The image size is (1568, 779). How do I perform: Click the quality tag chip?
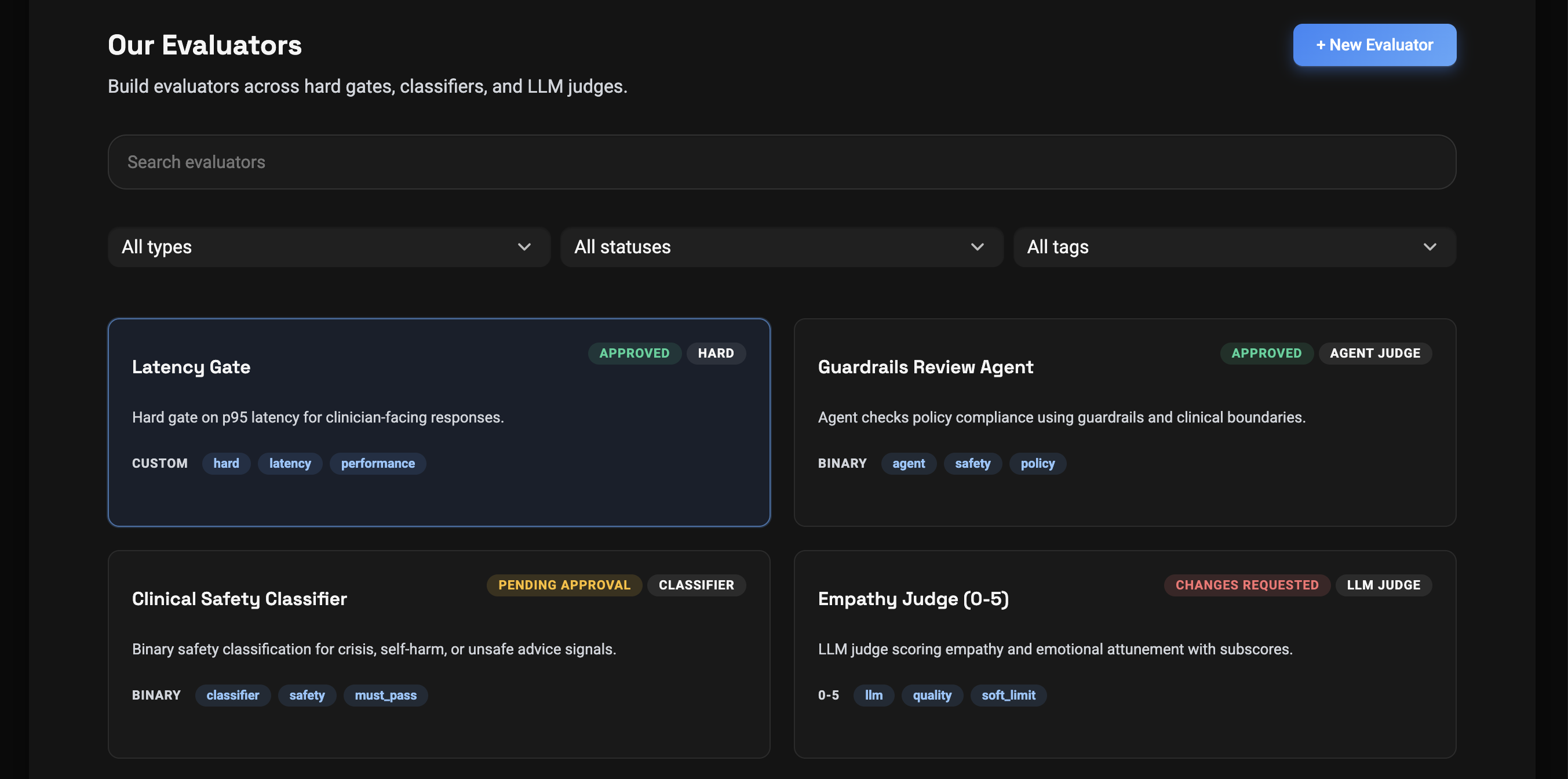click(x=931, y=695)
